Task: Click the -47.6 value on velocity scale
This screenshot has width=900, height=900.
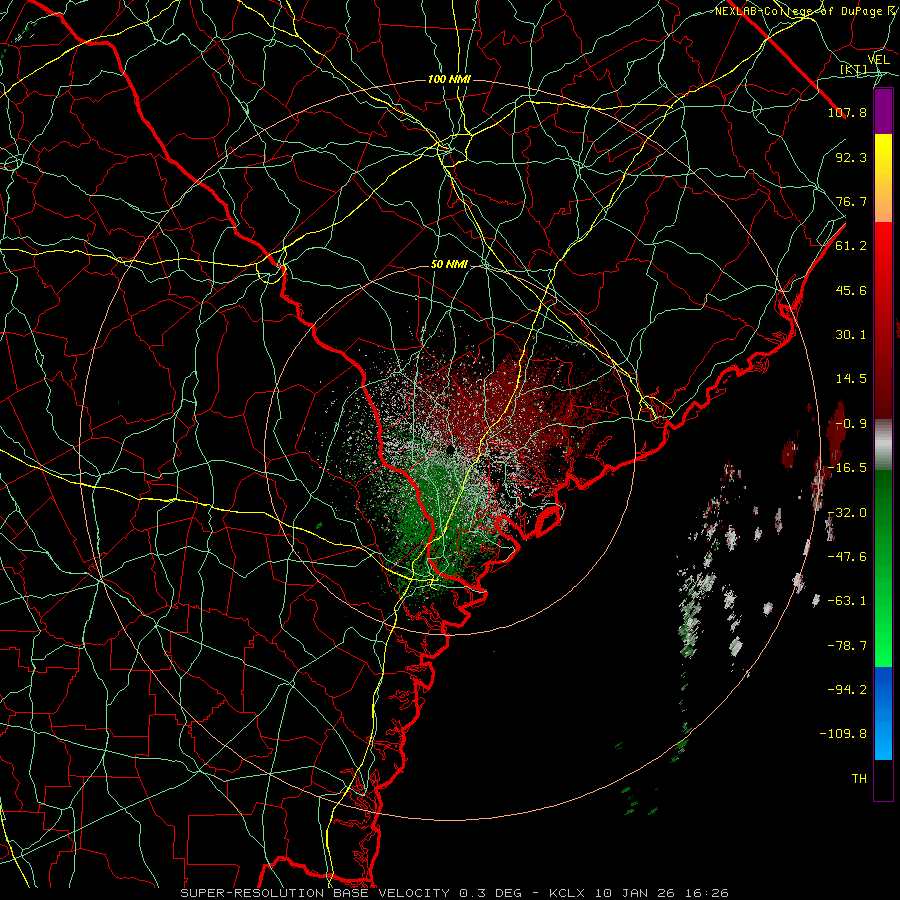Action: tap(847, 557)
